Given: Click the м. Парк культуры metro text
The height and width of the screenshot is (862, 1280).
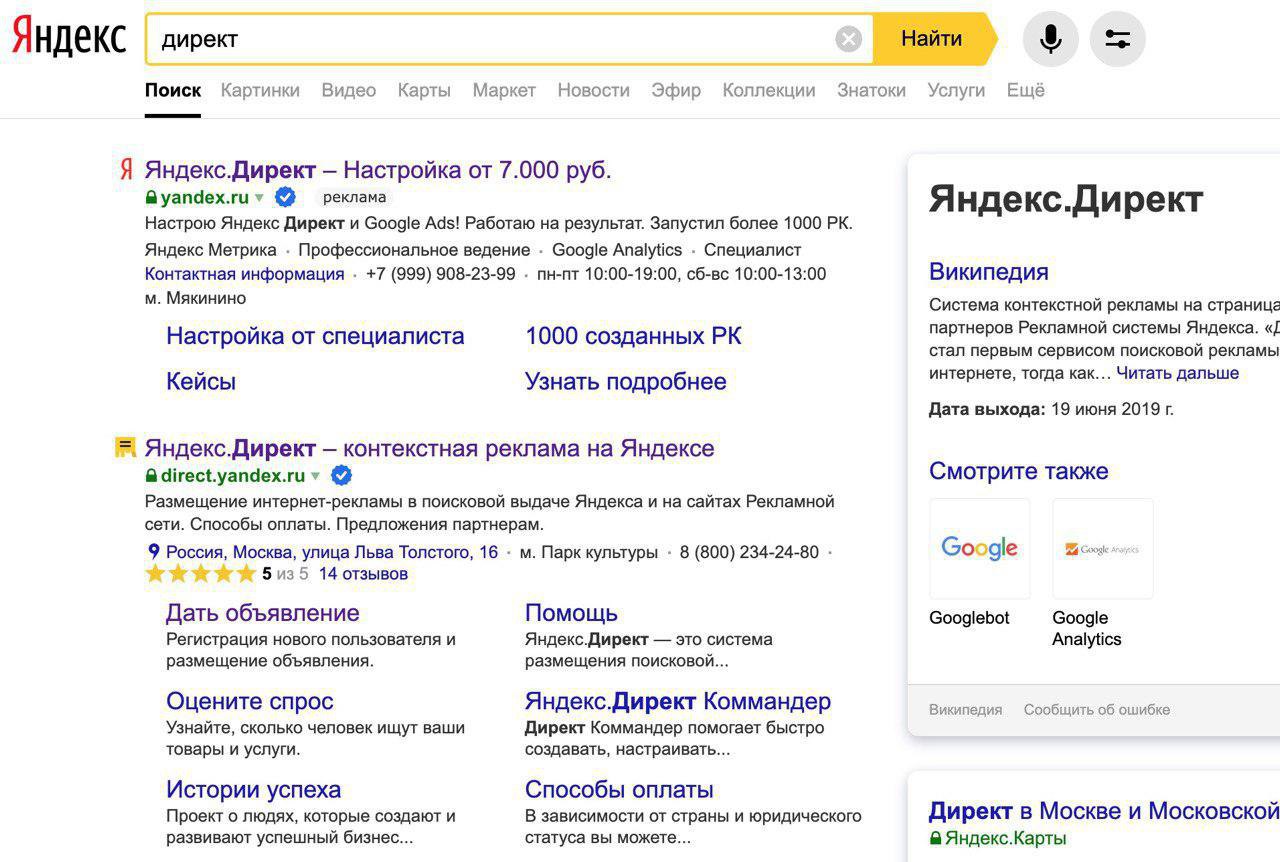Looking at the screenshot, I should (x=589, y=552).
